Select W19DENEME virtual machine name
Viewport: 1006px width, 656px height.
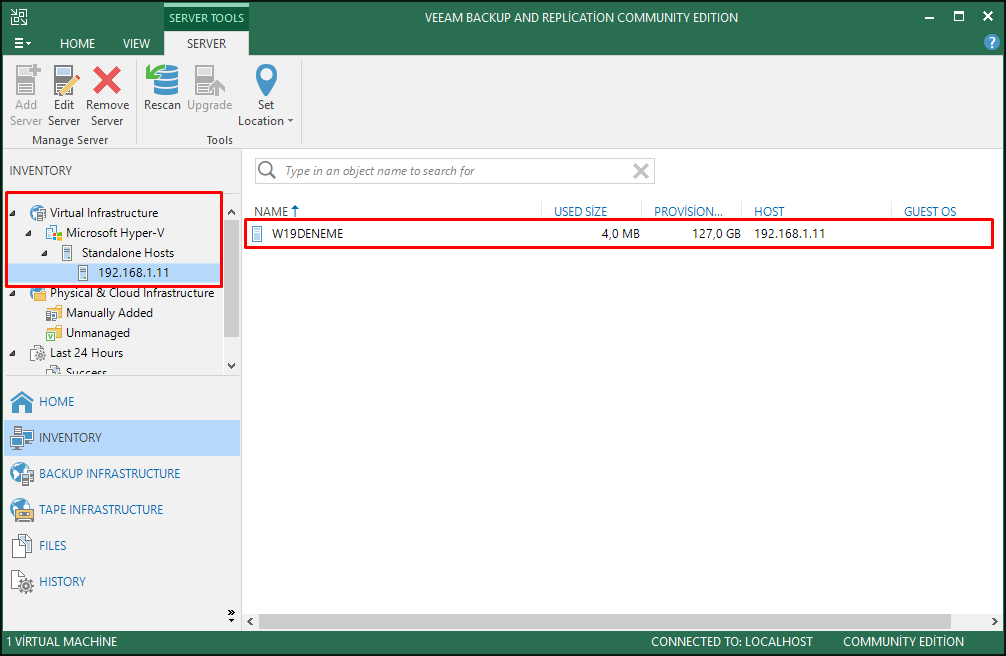point(307,234)
